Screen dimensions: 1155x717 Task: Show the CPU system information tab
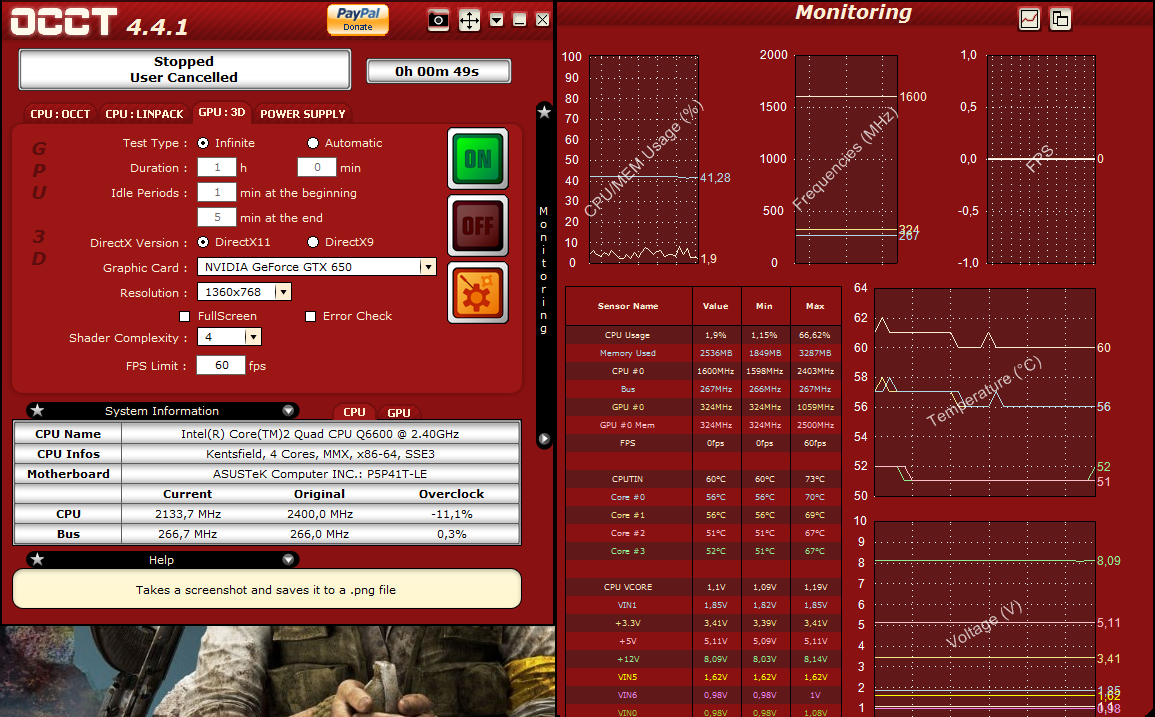tap(354, 412)
